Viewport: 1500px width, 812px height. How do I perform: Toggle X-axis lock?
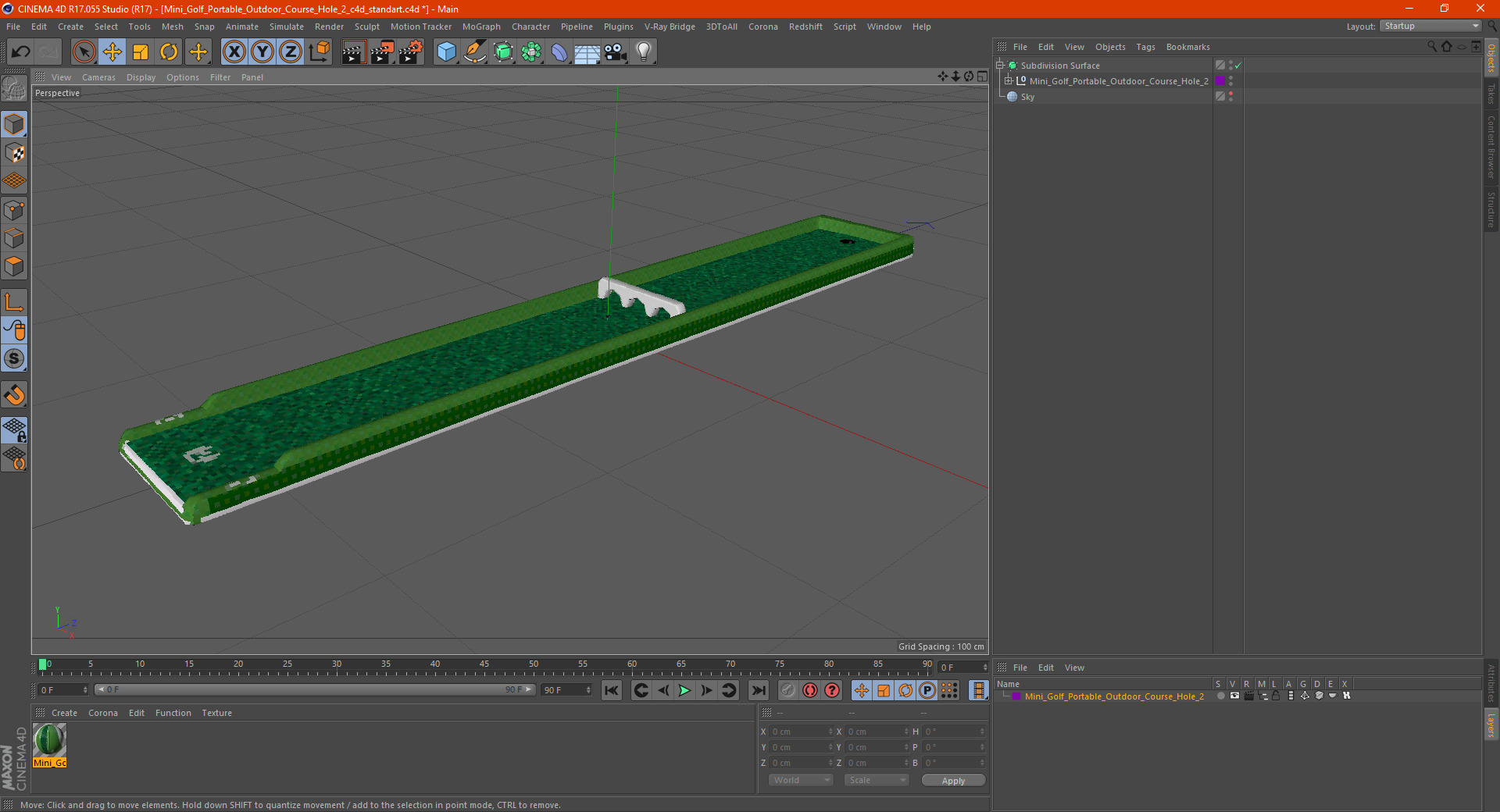coord(234,52)
